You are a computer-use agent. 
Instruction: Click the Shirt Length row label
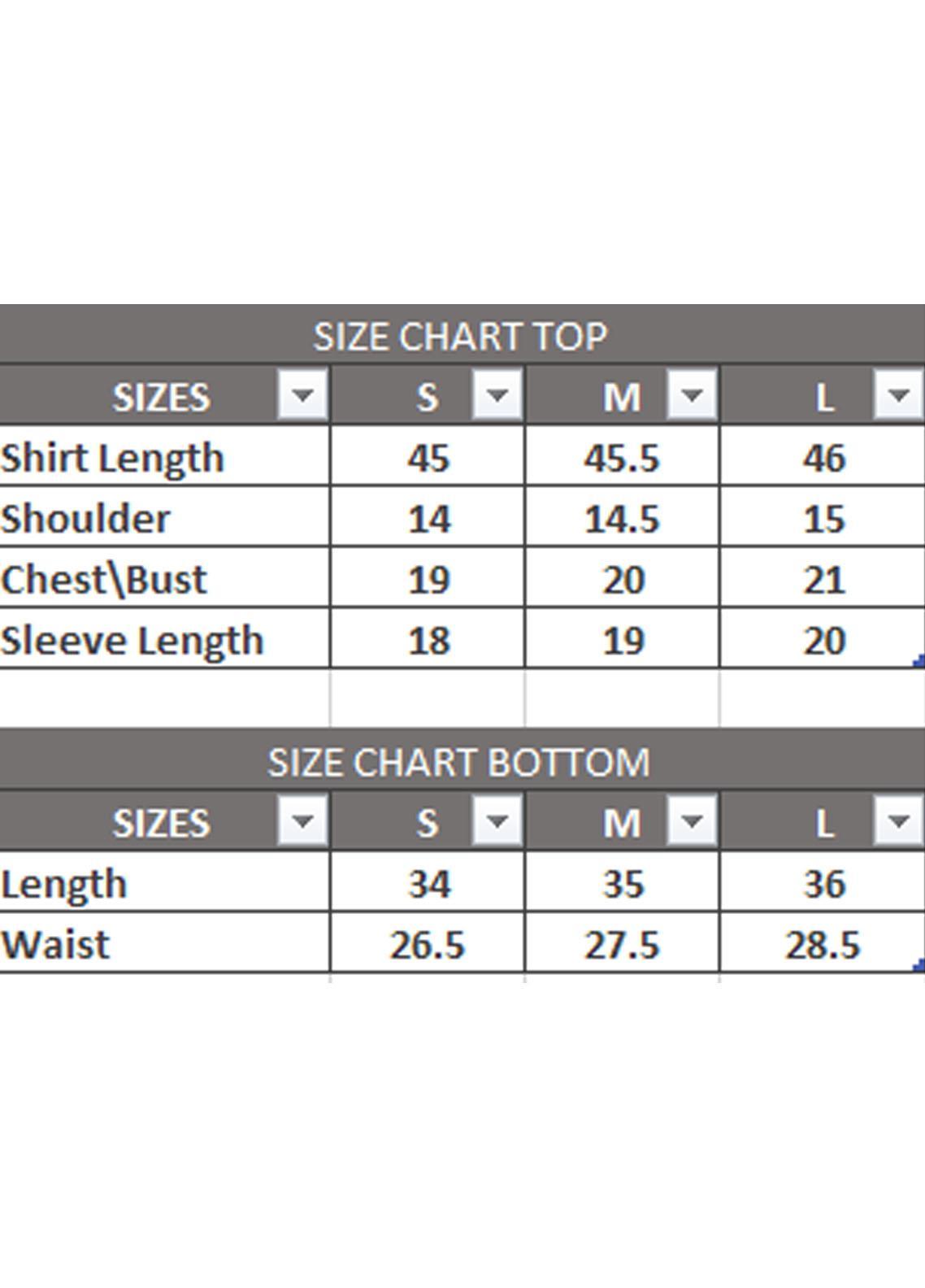tap(112, 457)
